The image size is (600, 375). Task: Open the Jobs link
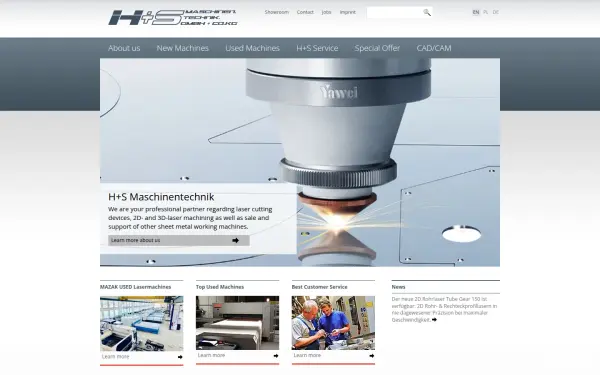(326, 12)
